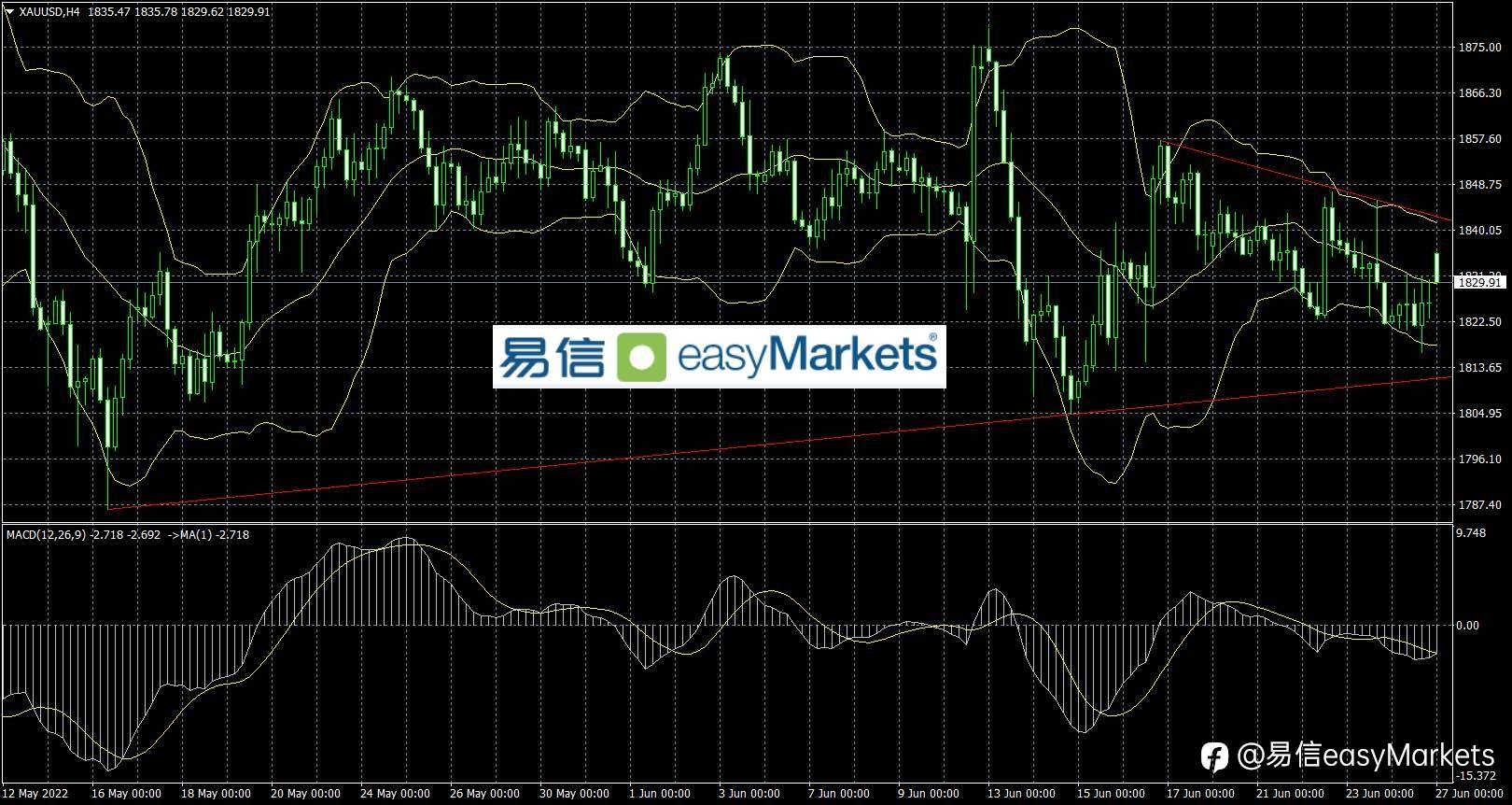Click time axis label "18 May 00:00"
This screenshot has height=805, width=1512.
(x=216, y=794)
